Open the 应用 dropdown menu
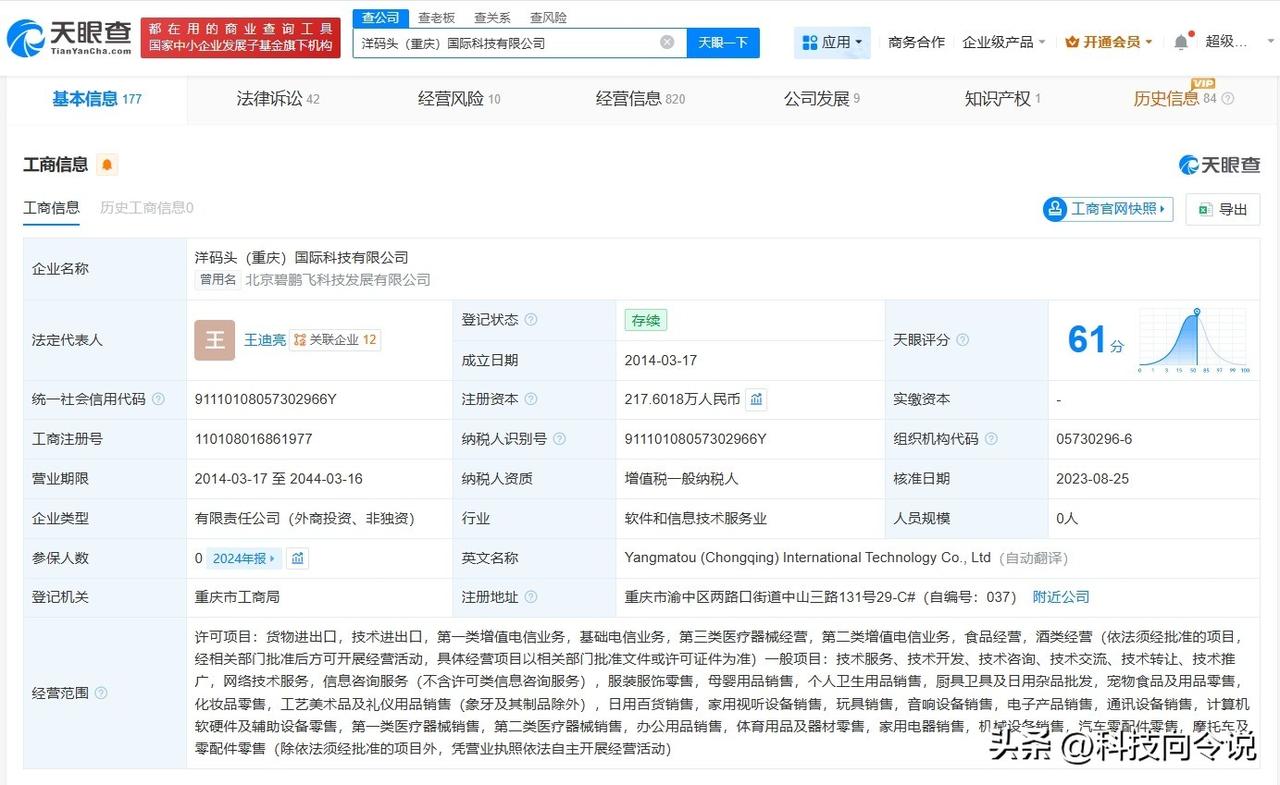The image size is (1280, 785). 832,42
